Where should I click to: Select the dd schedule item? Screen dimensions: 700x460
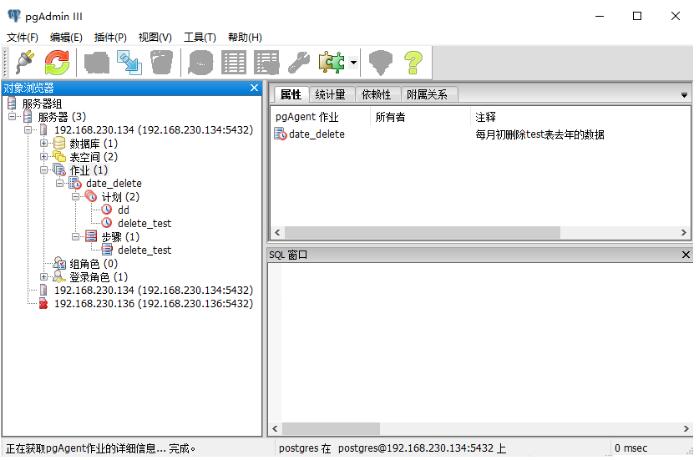(x=123, y=210)
